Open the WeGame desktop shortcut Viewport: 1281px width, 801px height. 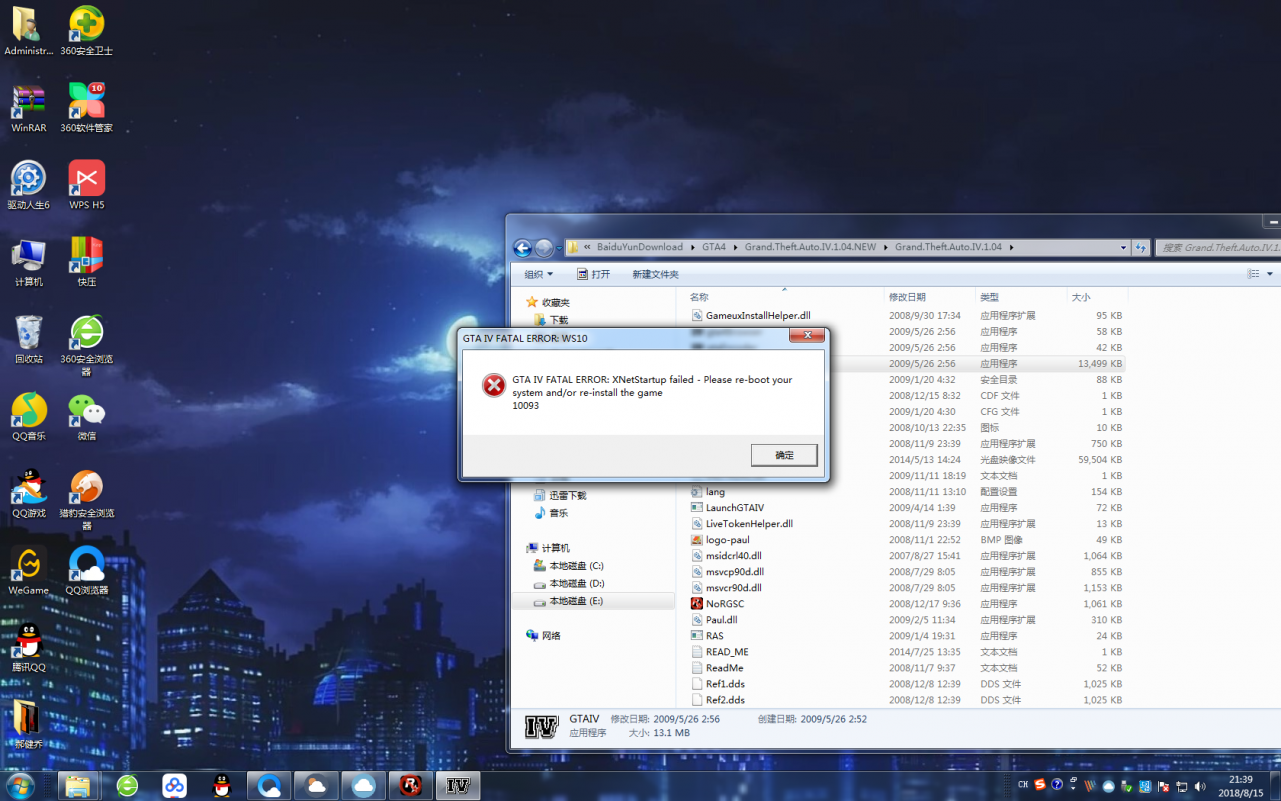pos(28,569)
